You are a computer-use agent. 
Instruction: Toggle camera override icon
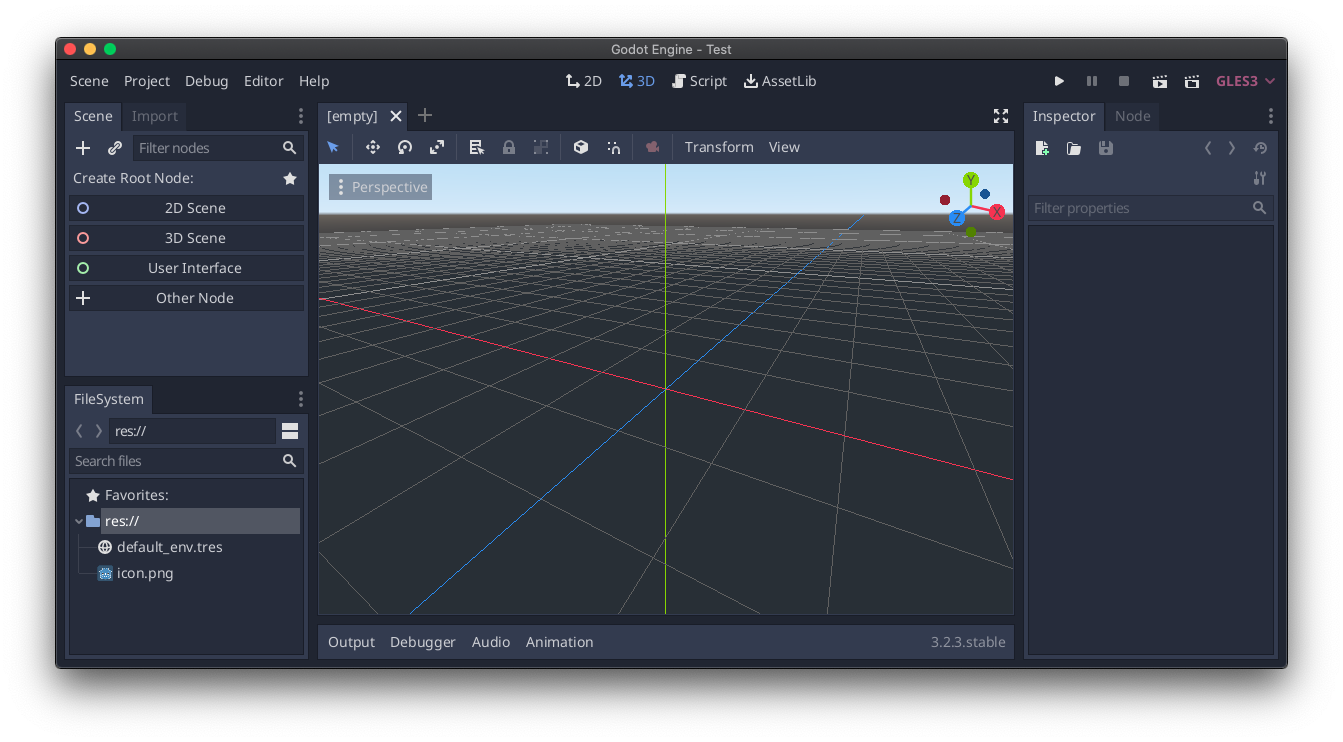pos(653,147)
